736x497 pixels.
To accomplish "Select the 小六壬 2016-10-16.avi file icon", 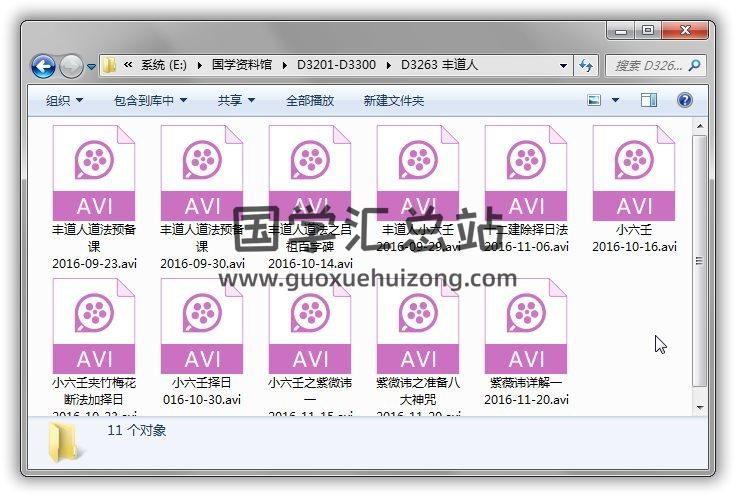I will coord(634,175).
